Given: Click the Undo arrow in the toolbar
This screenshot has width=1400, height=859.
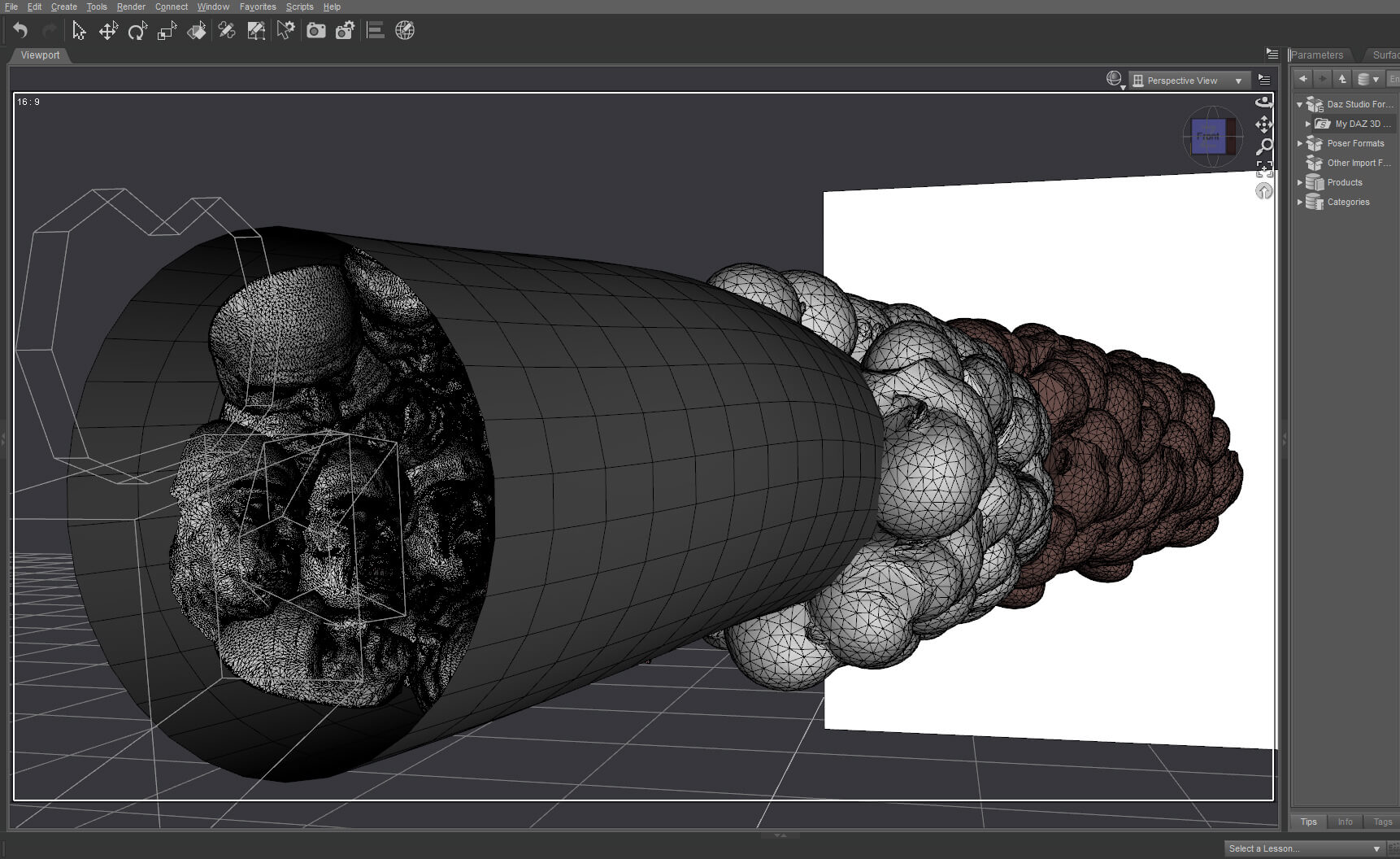Looking at the screenshot, I should pos(20,31).
